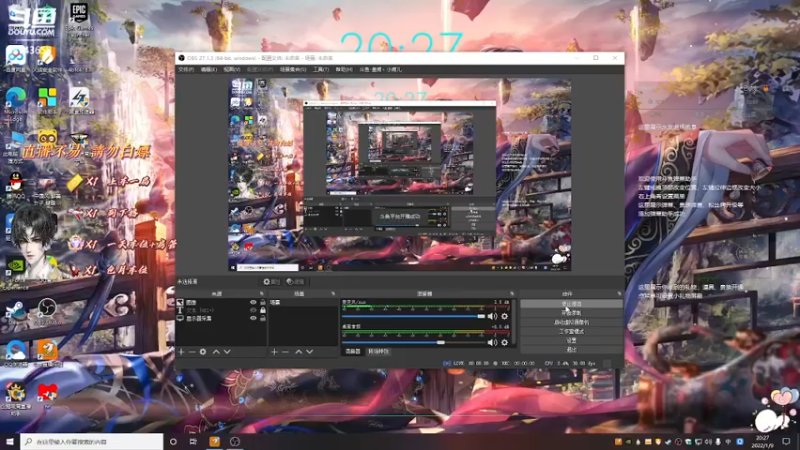Screen dimensions: 800x450
Task: Remove selected source with the minus icon
Action: click(x=192, y=352)
